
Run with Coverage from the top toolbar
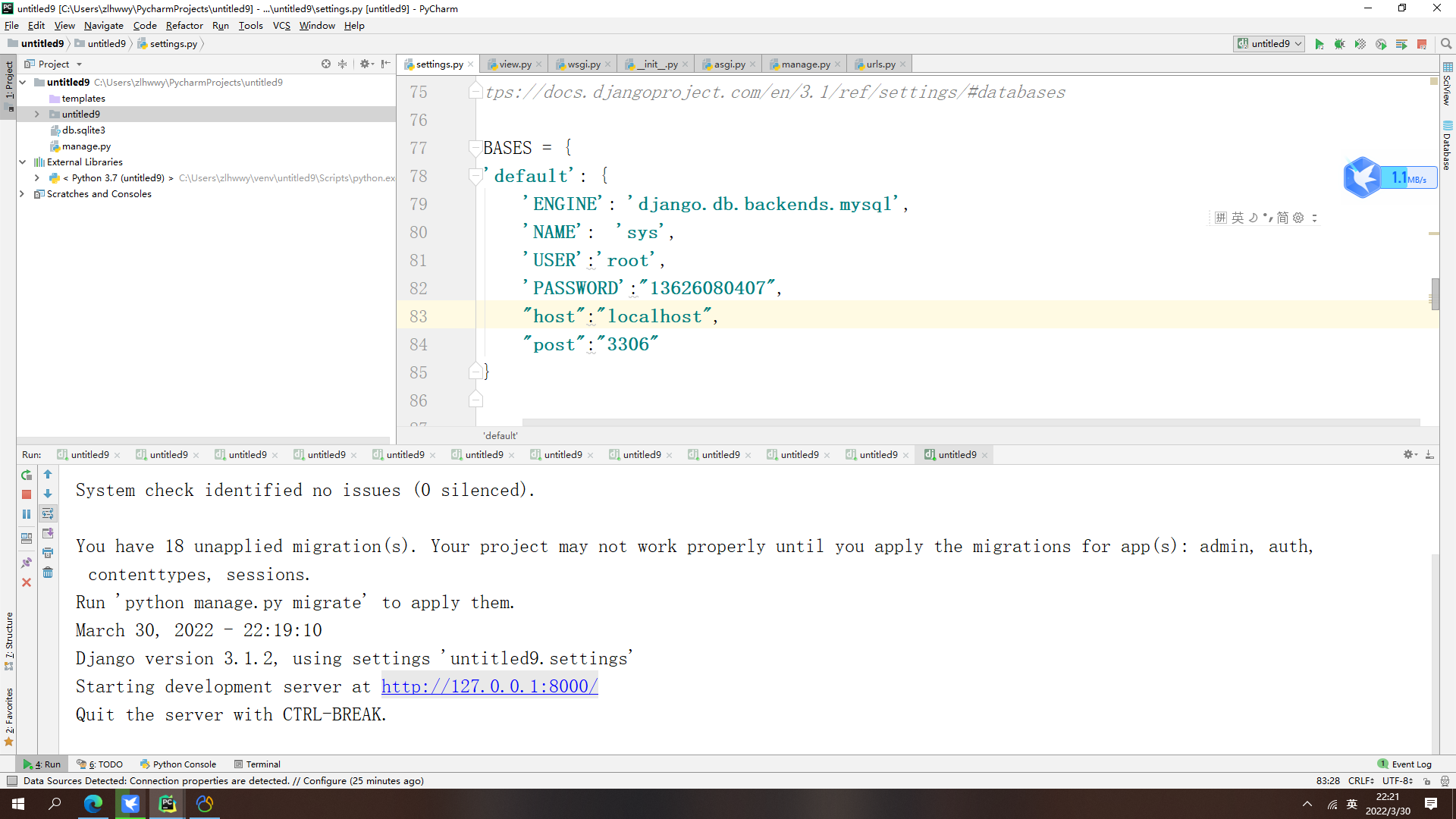pos(1360,44)
